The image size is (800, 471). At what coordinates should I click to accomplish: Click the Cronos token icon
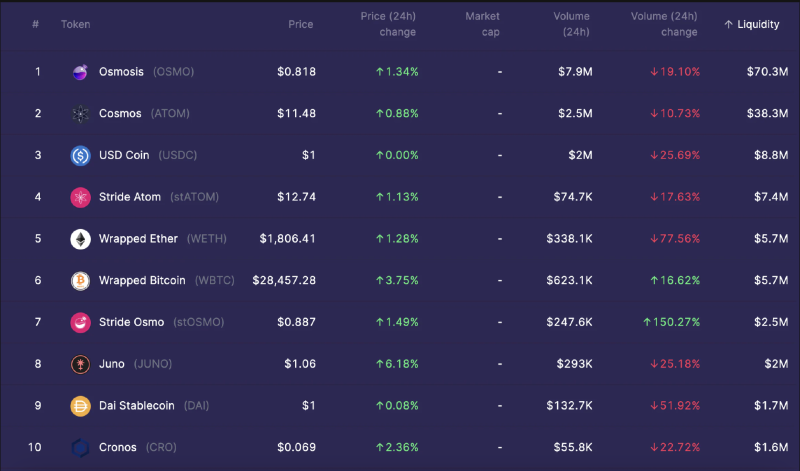80,447
